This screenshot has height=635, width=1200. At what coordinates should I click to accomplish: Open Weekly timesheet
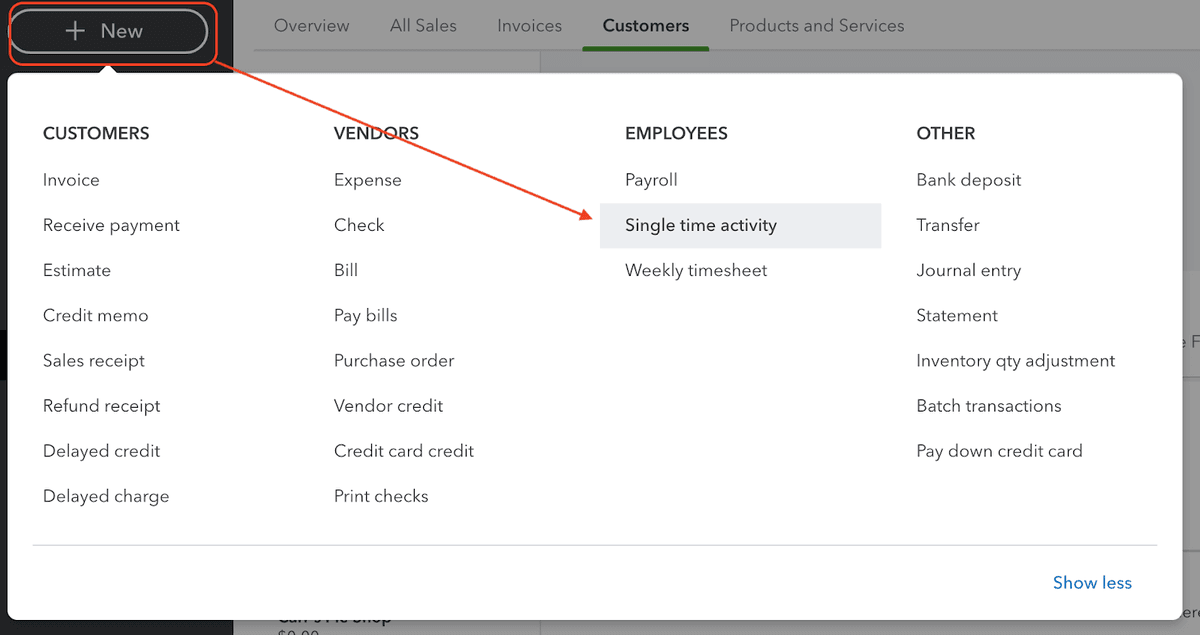[696, 270]
